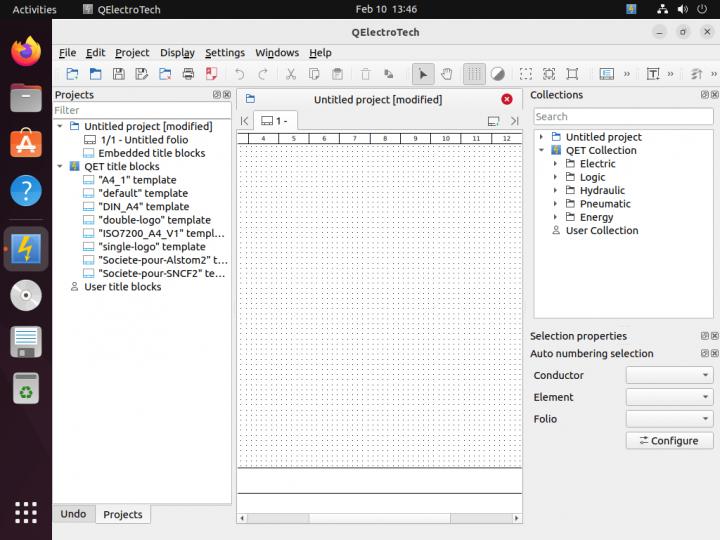Open Show Applications grid in dock

click(26, 512)
